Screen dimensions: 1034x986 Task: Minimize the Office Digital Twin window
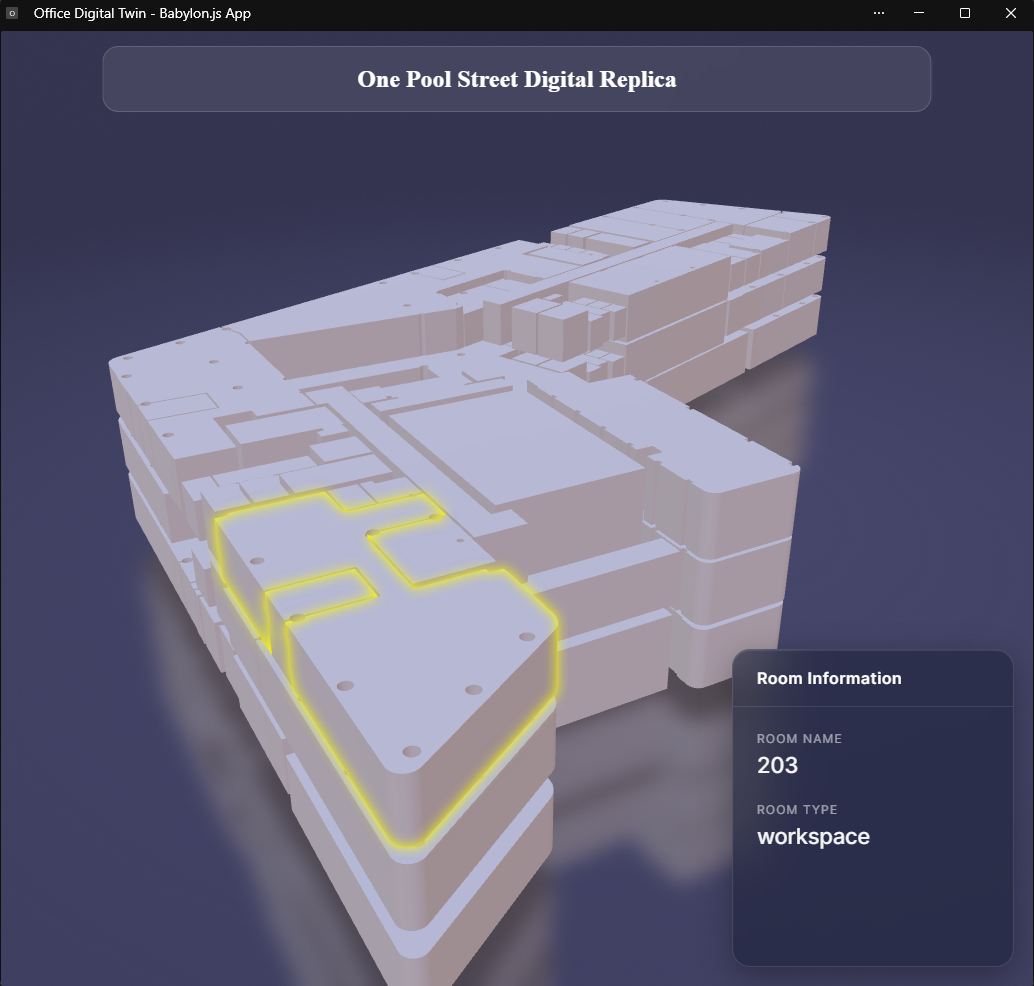coord(919,13)
